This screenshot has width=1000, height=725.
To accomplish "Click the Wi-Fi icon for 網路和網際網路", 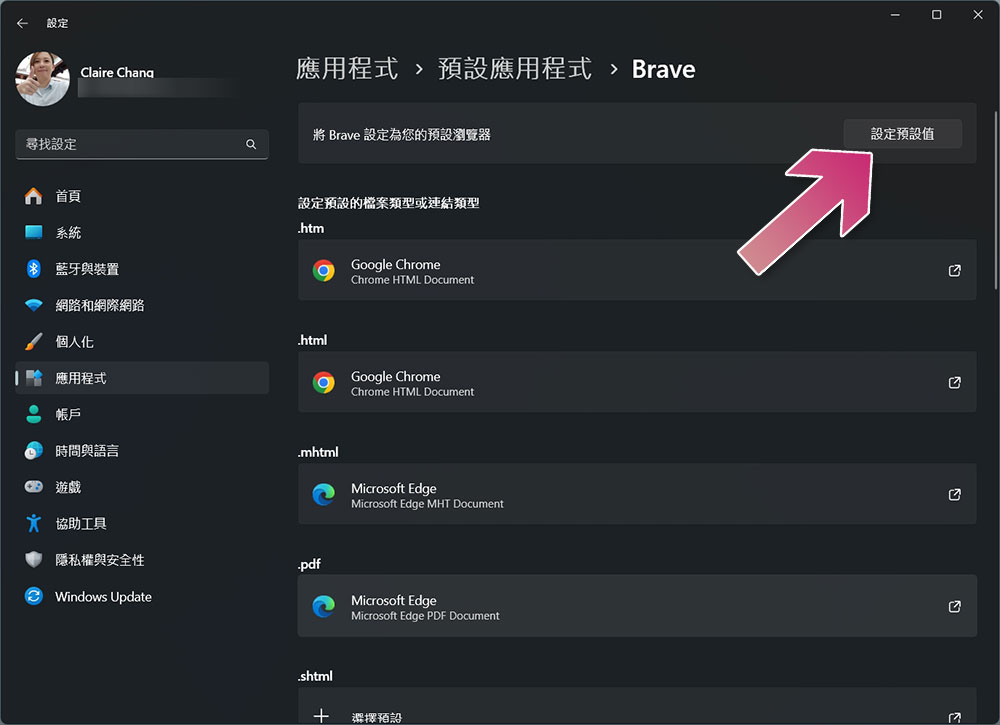I will click(x=33, y=305).
